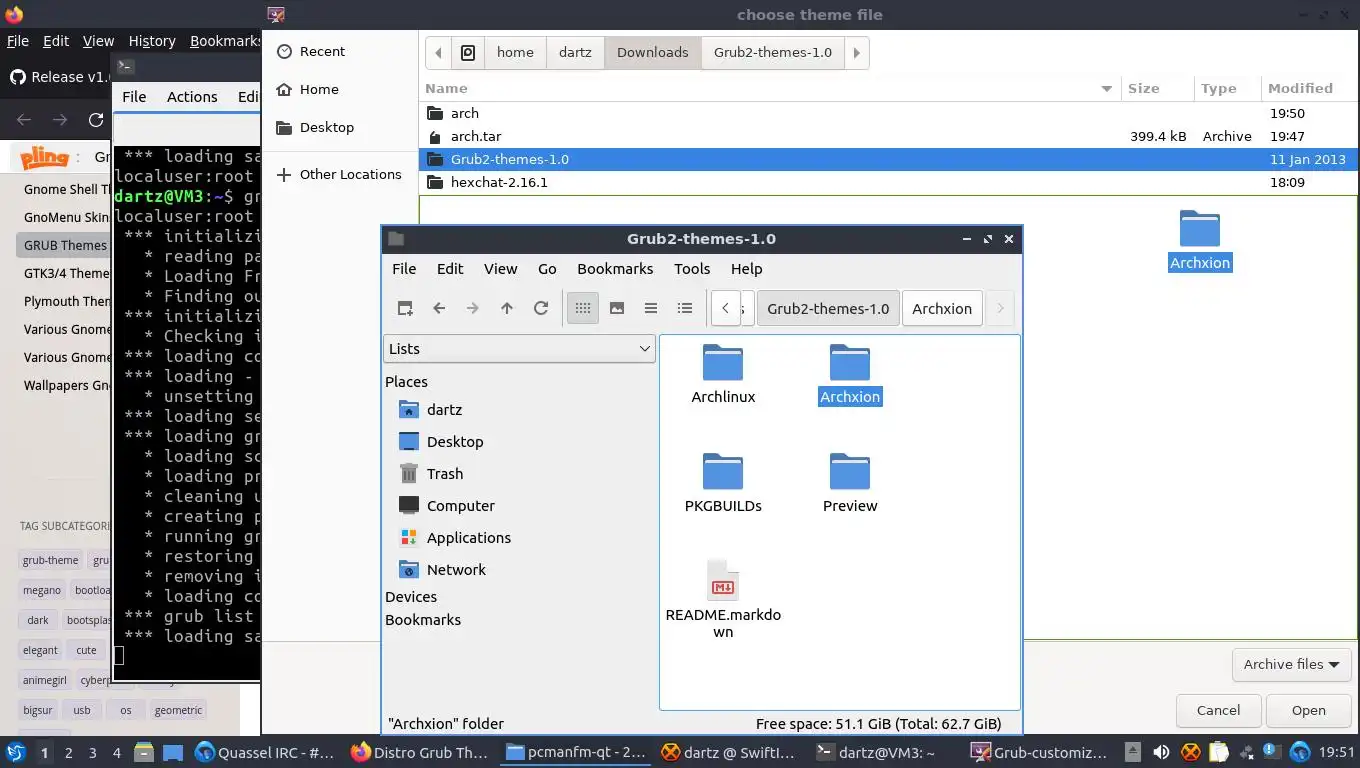
Task: Open a new tab in pcmanfm-qt toolbar
Action: [x=405, y=308]
